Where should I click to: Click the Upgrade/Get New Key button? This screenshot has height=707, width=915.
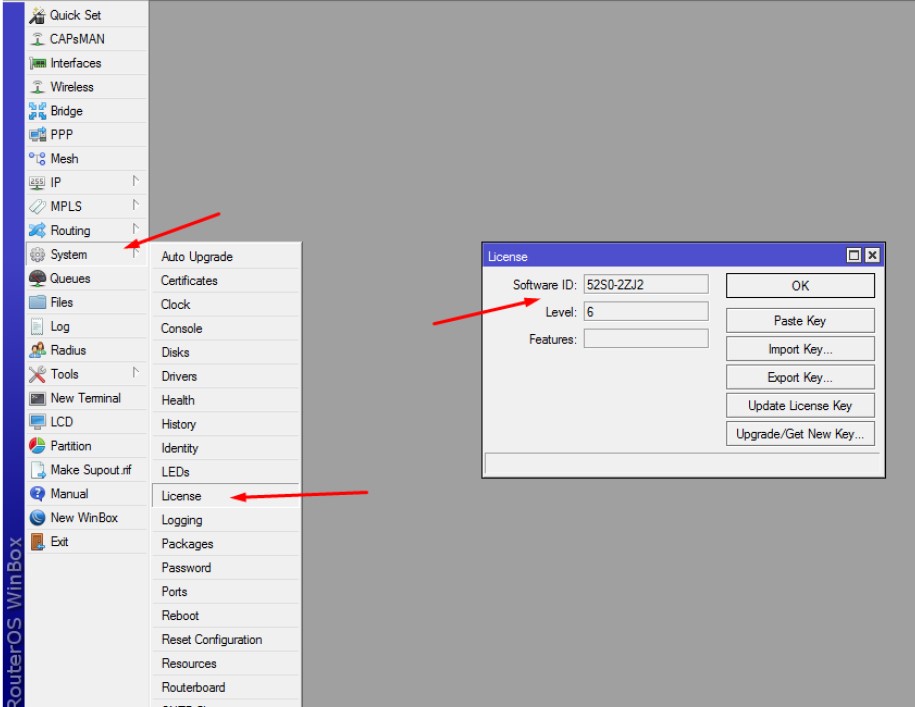click(800, 434)
